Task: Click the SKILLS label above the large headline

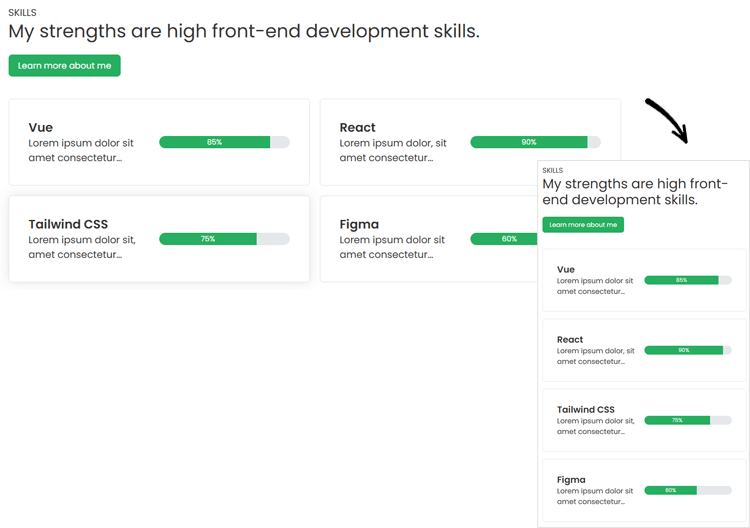Action: click(x=22, y=12)
